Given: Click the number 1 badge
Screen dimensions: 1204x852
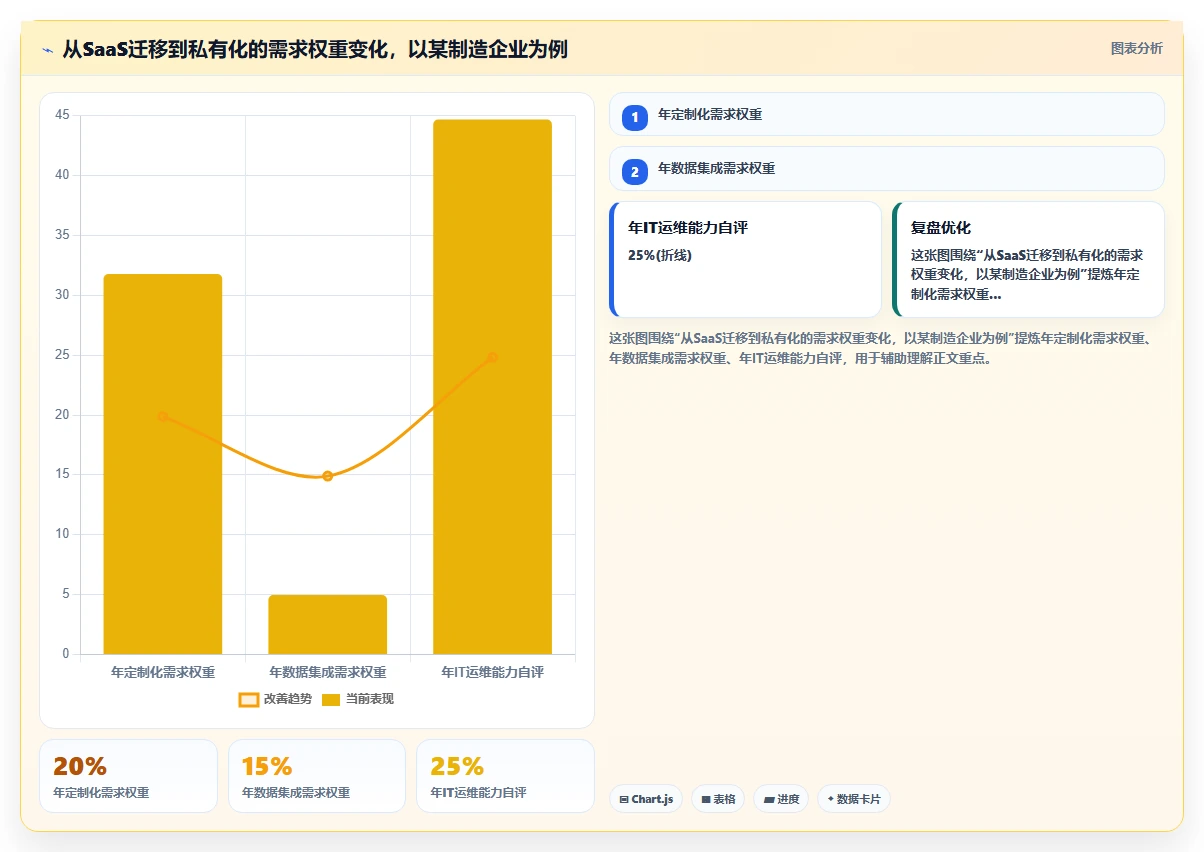Looking at the screenshot, I should pyautogui.click(x=634, y=117).
